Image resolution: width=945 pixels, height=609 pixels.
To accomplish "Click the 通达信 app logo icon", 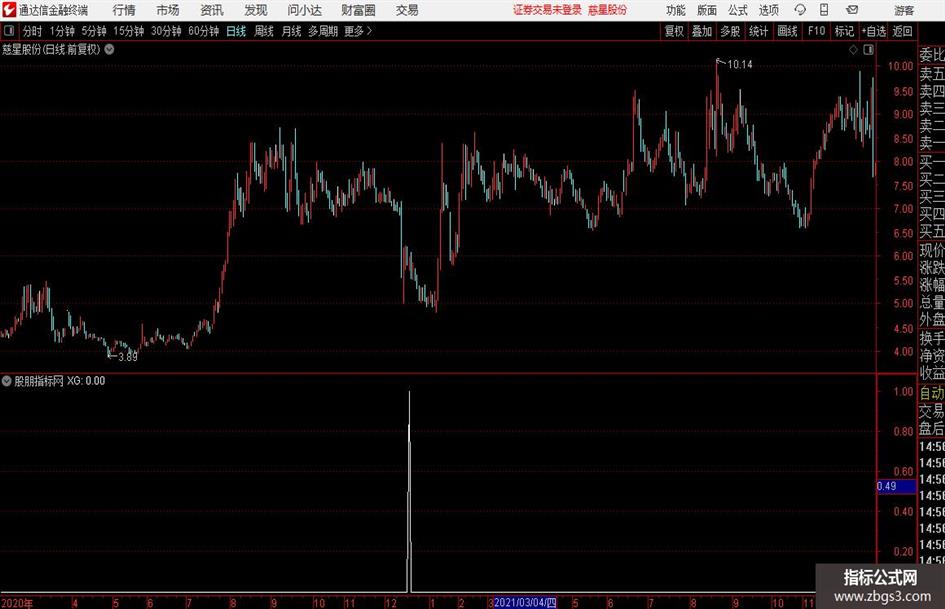I will click(x=8, y=10).
